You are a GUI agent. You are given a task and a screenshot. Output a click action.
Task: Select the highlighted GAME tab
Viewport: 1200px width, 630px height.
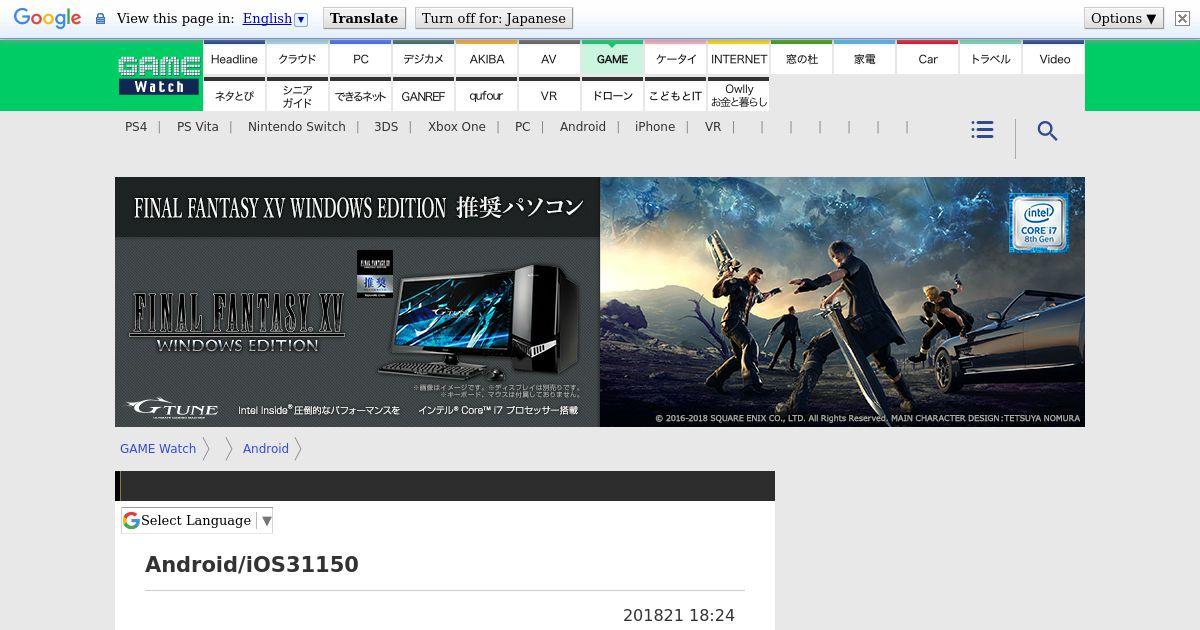tap(612, 59)
